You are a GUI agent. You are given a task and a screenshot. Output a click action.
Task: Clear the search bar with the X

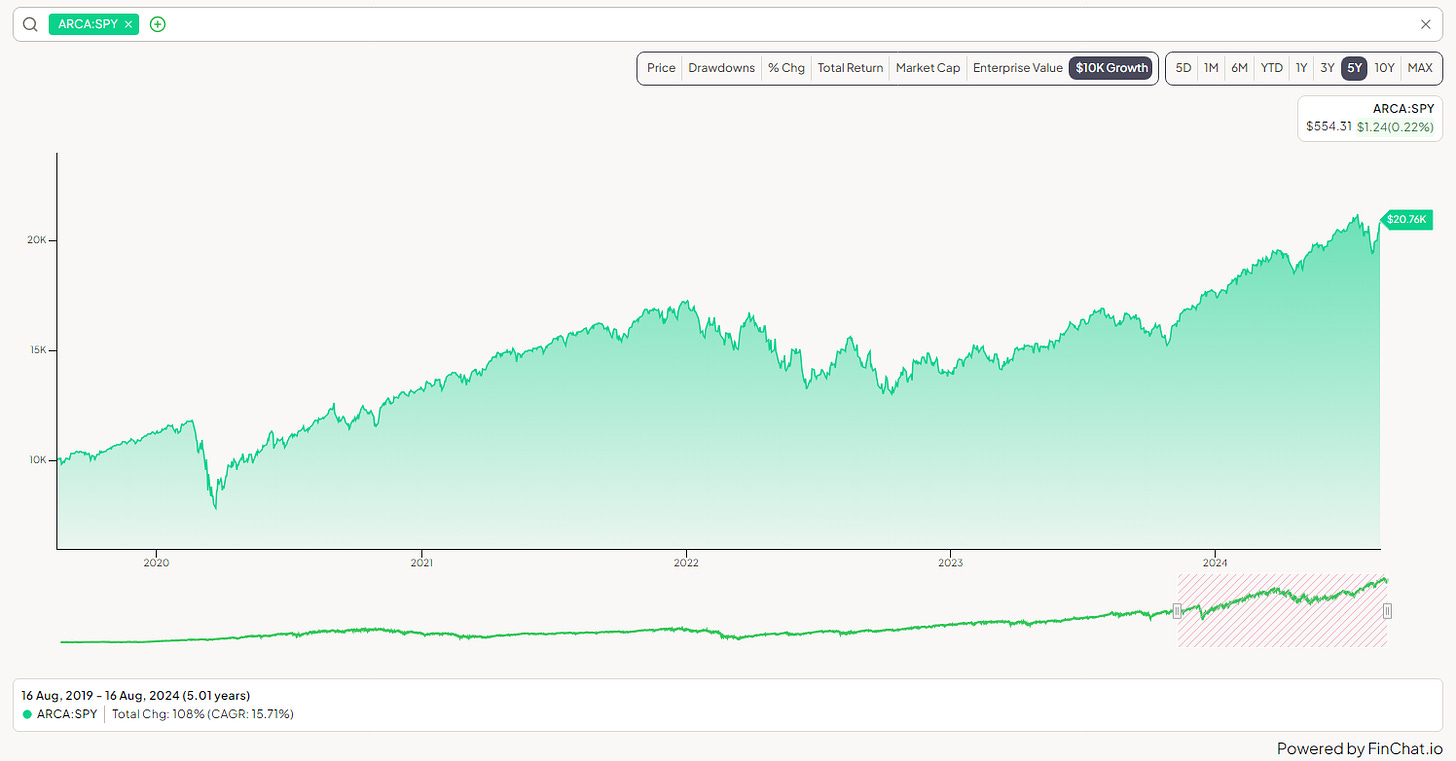[x=1426, y=24]
